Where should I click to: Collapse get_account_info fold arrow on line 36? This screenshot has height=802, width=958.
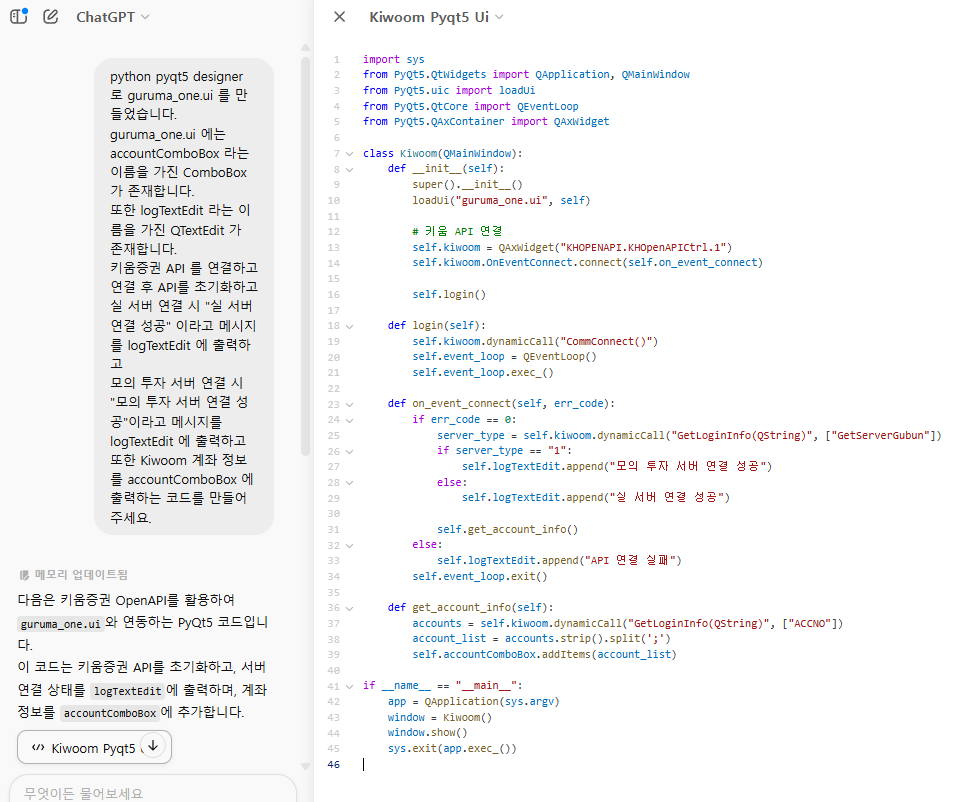point(349,608)
